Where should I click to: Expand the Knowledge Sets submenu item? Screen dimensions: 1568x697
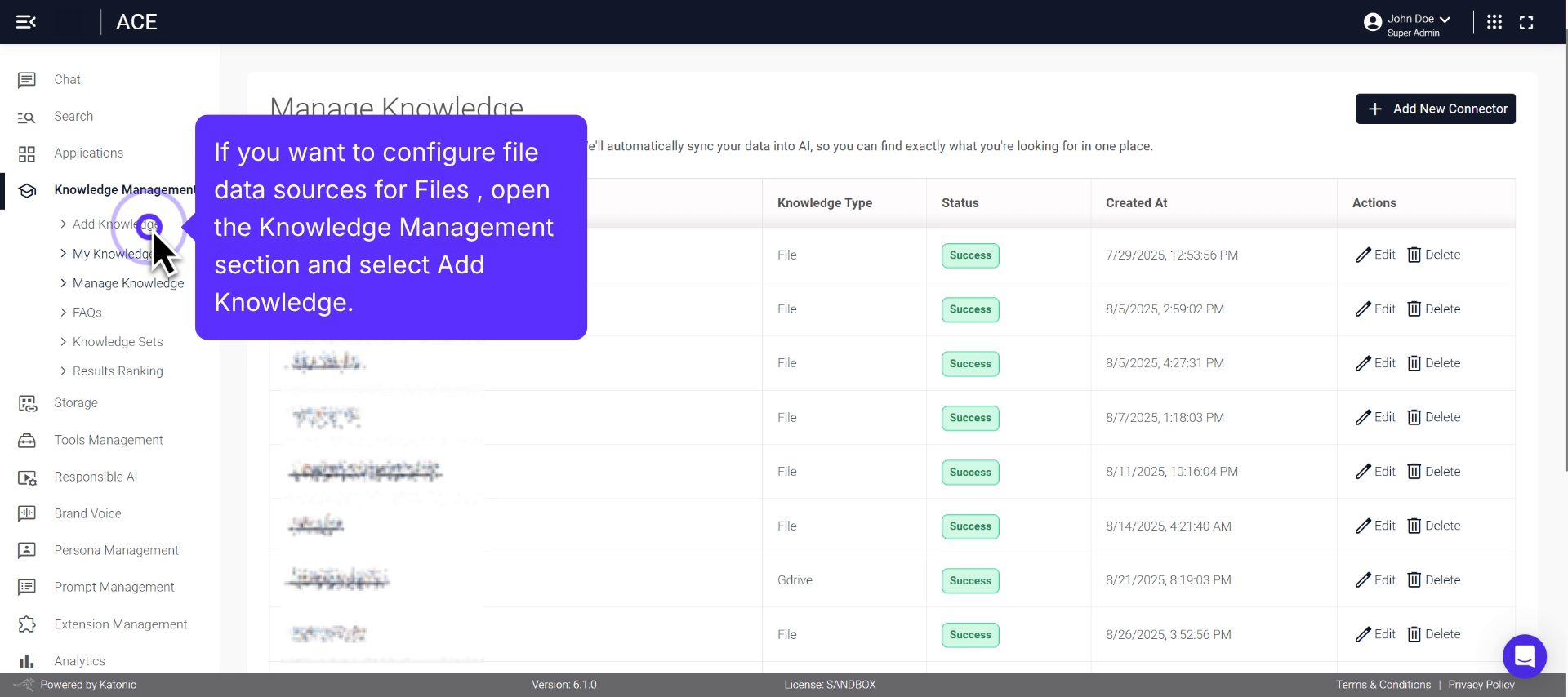[117, 342]
